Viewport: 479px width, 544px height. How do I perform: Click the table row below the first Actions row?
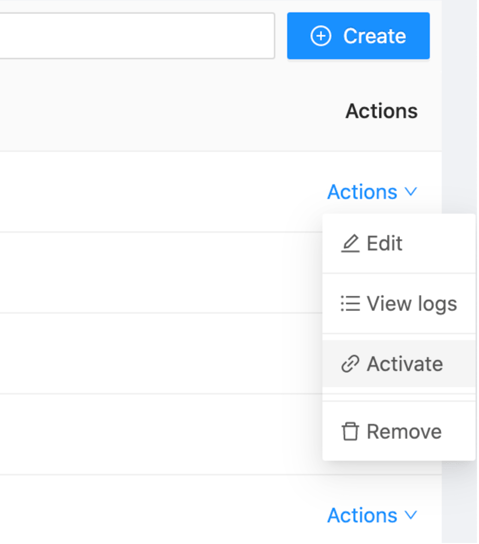coord(161,273)
